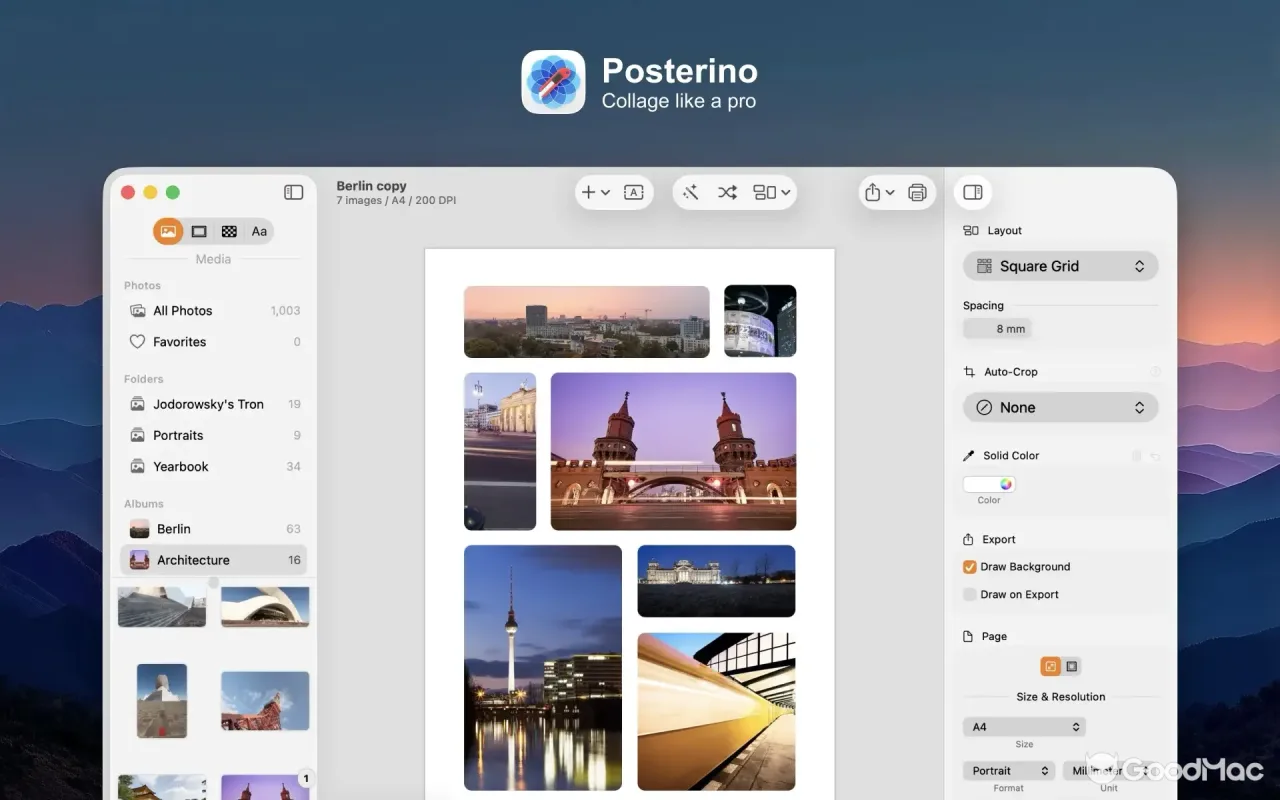Click the Auto-Crop info icon
This screenshot has height=800, width=1280.
(1156, 372)
